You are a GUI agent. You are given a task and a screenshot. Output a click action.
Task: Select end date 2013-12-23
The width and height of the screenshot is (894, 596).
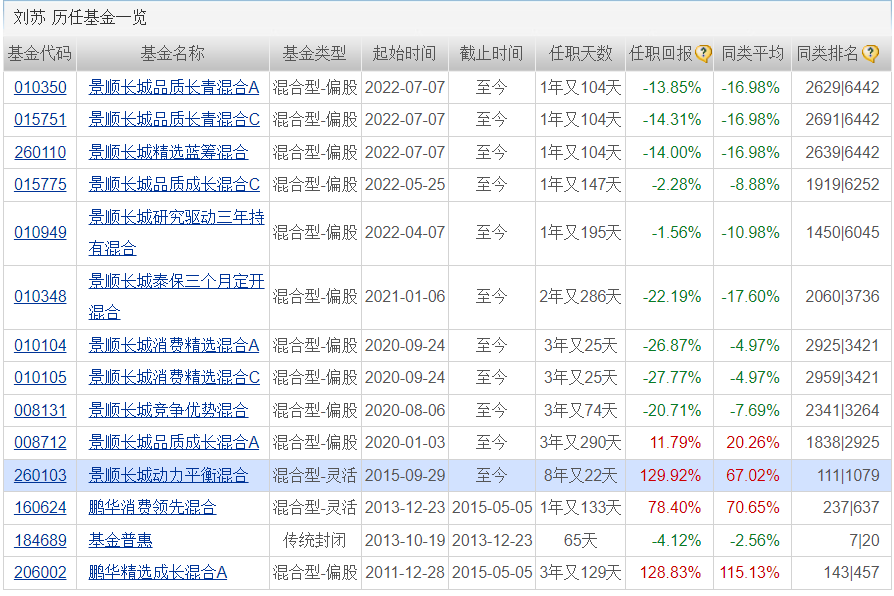coord(492,540)
